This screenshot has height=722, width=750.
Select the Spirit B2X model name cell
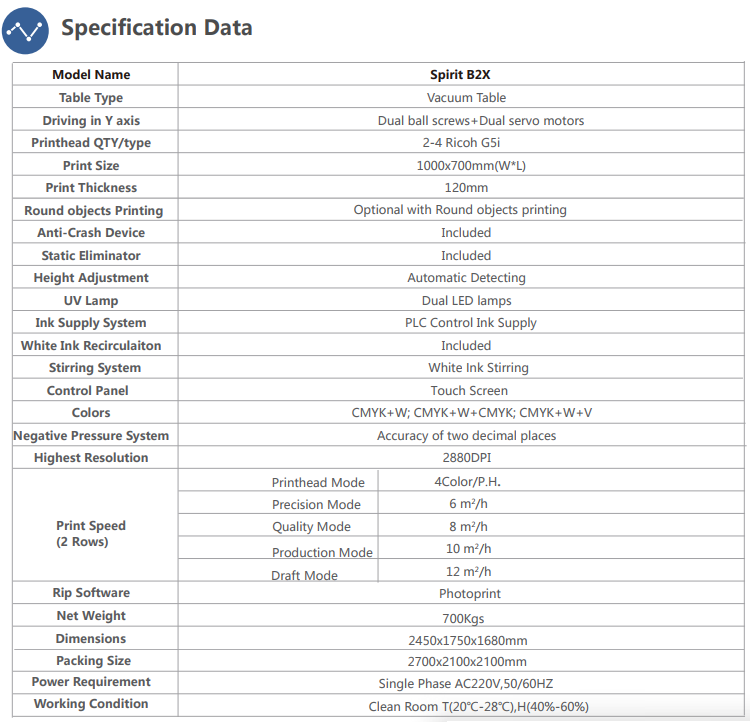[x=460, y=75]
